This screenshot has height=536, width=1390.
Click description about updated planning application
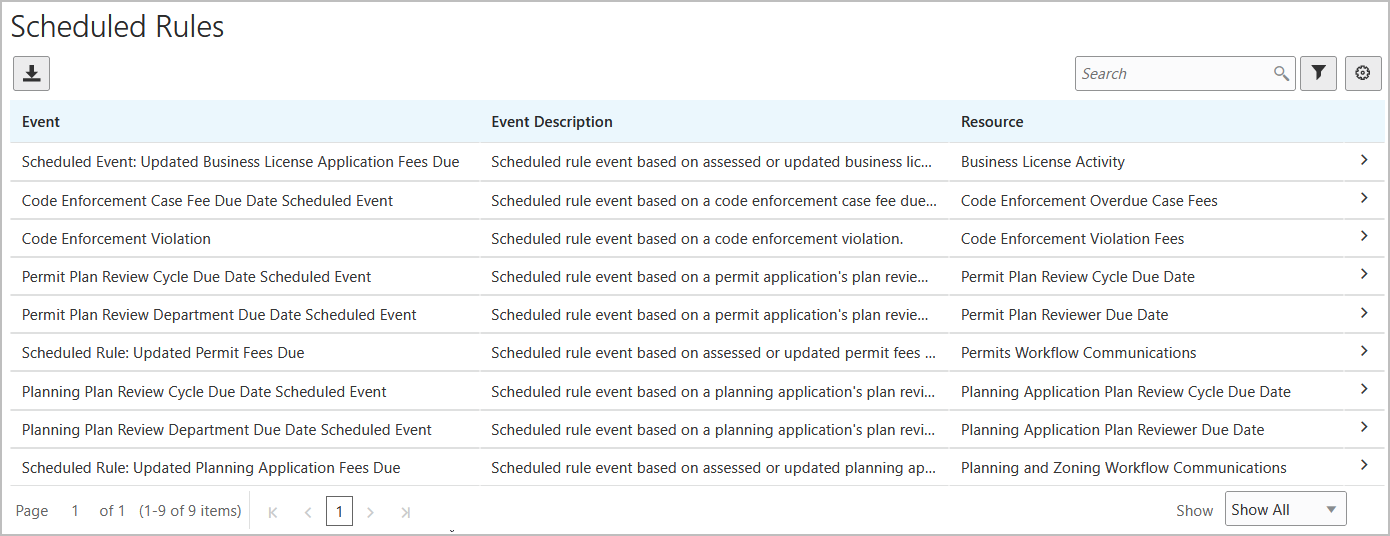[x=713, y=468]
